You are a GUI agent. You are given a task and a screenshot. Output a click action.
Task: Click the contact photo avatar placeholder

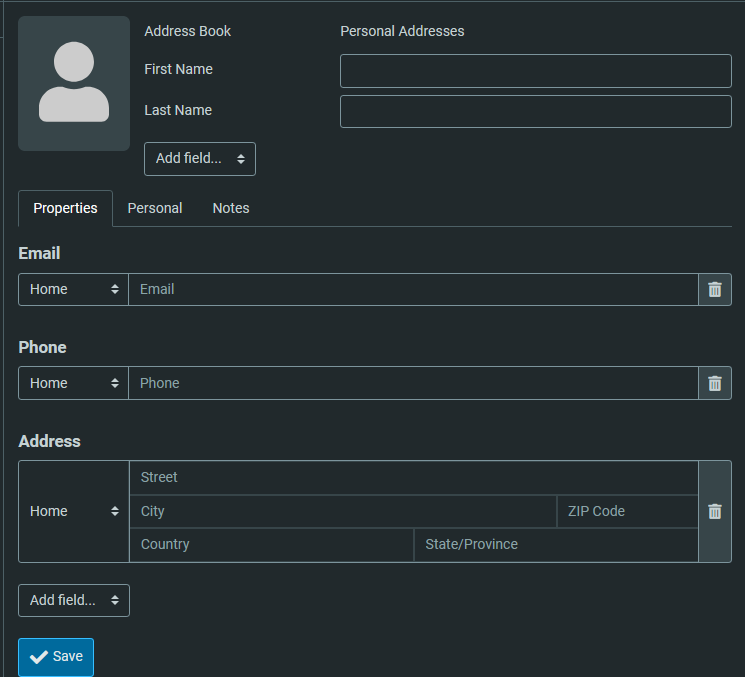point(74,83)
